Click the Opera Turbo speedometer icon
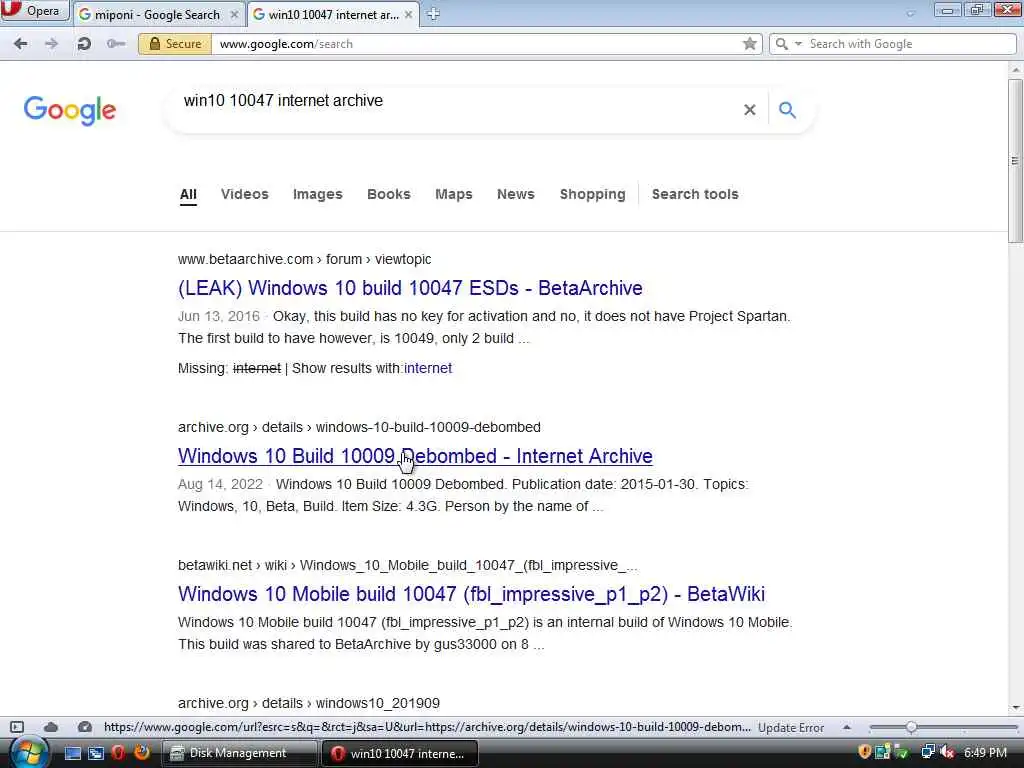Screen dimensions: 1024x768 pos(84,727)
